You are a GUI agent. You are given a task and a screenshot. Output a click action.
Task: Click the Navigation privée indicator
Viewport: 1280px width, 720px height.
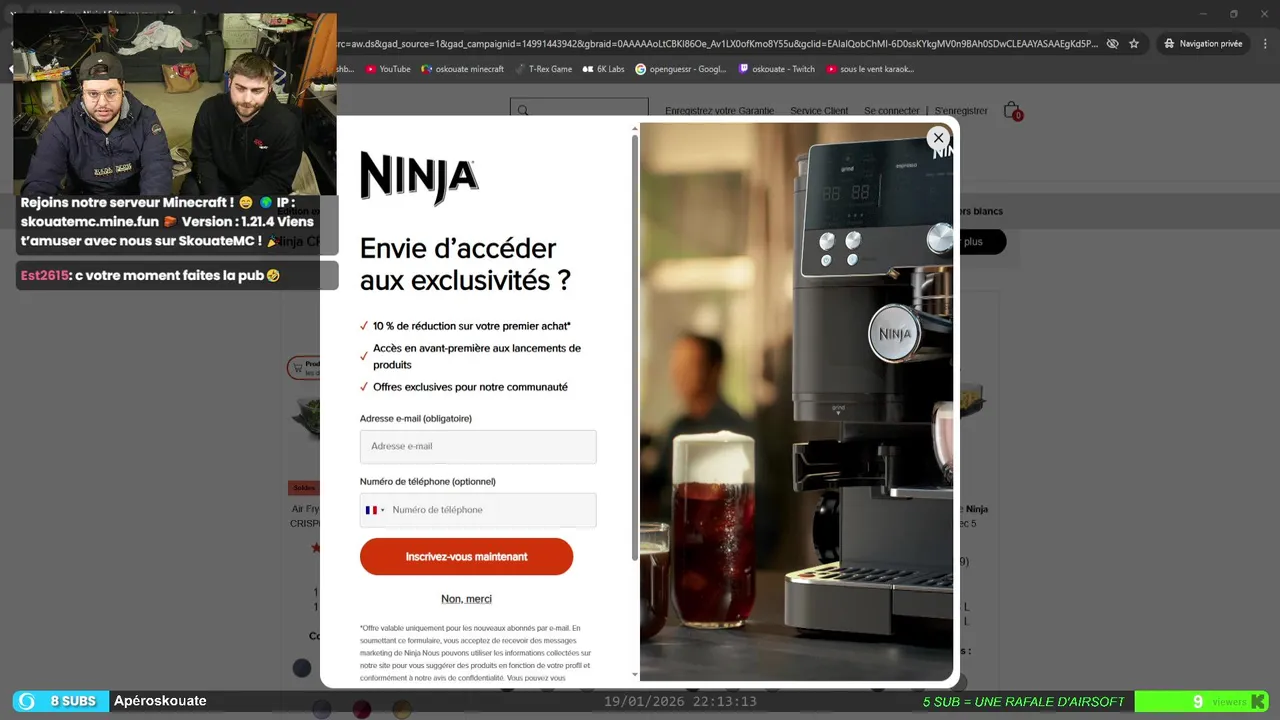point(1202,44)
